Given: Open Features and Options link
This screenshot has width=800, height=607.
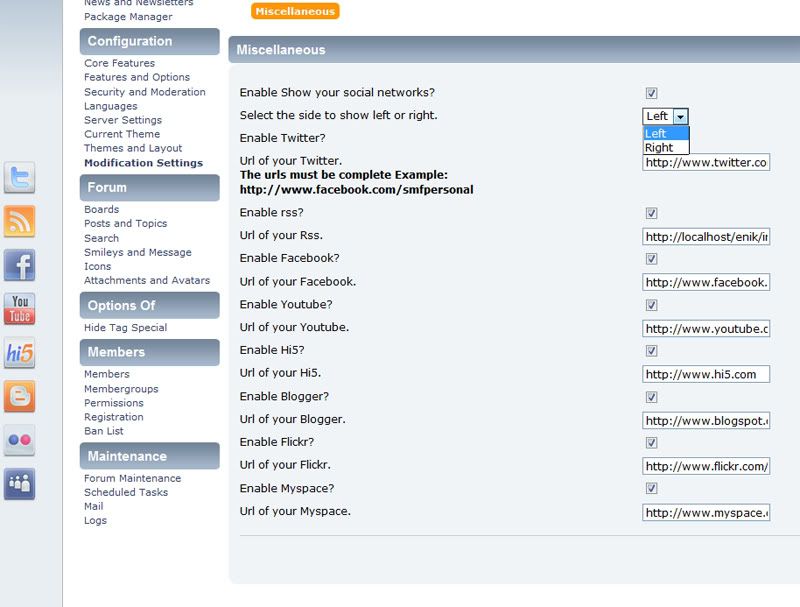Looking at the screenshot, I should [137, 77].
